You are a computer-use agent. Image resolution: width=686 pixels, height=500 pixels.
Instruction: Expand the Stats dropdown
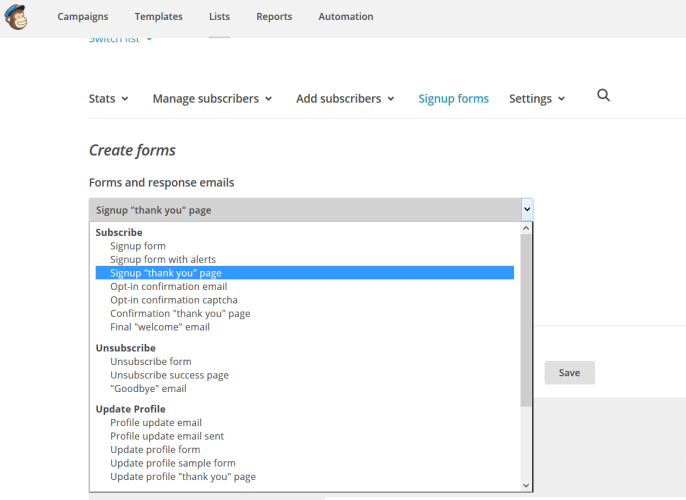click(108, 99)
